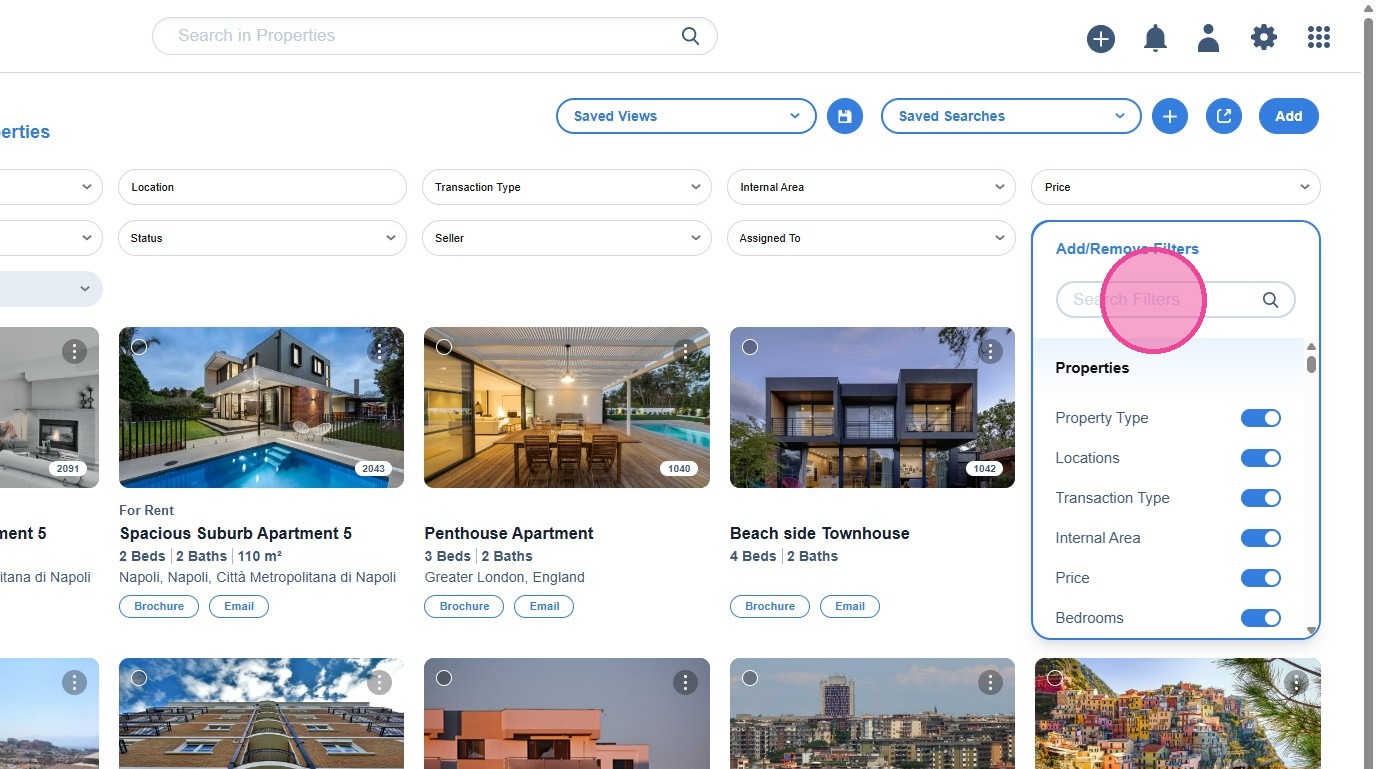The image size is (1376, 769).
Task: Open the colorful hillside village photo
Action: (x=1178, y=713)
